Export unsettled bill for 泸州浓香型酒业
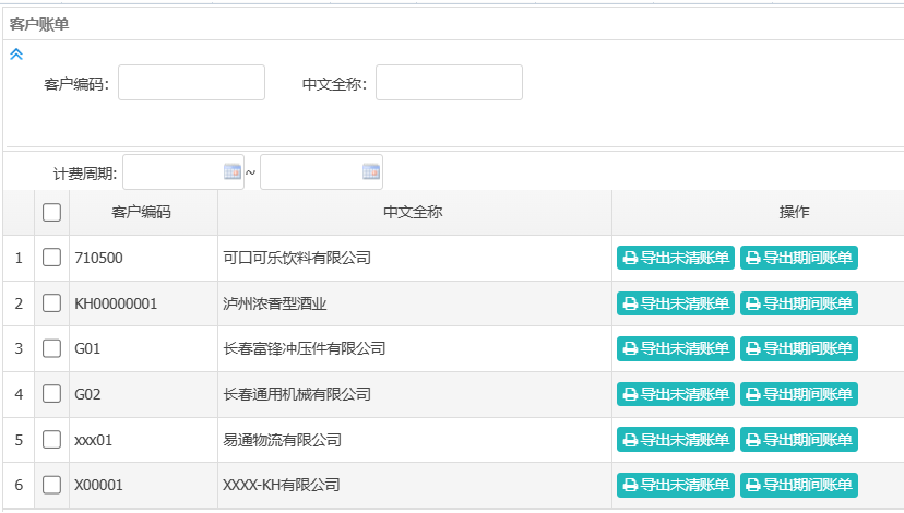Screen dimensions: 904x513 pos(676,303)
